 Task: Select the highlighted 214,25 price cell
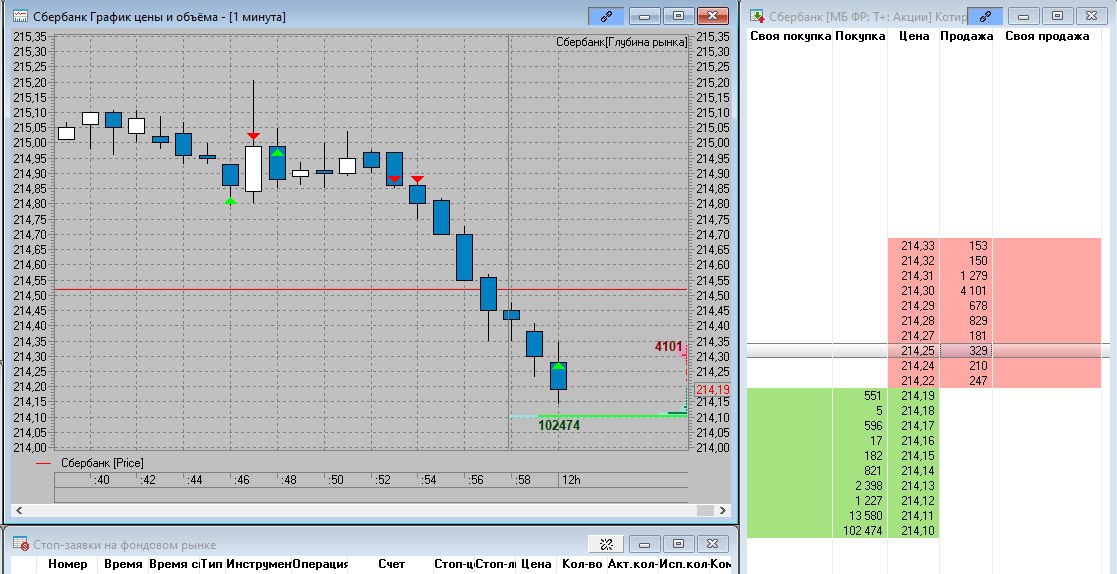914,350
